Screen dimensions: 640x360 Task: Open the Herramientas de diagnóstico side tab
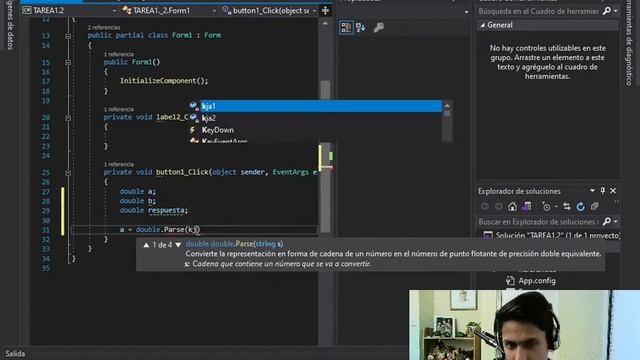pyautogui.click(x=629, y=43)
